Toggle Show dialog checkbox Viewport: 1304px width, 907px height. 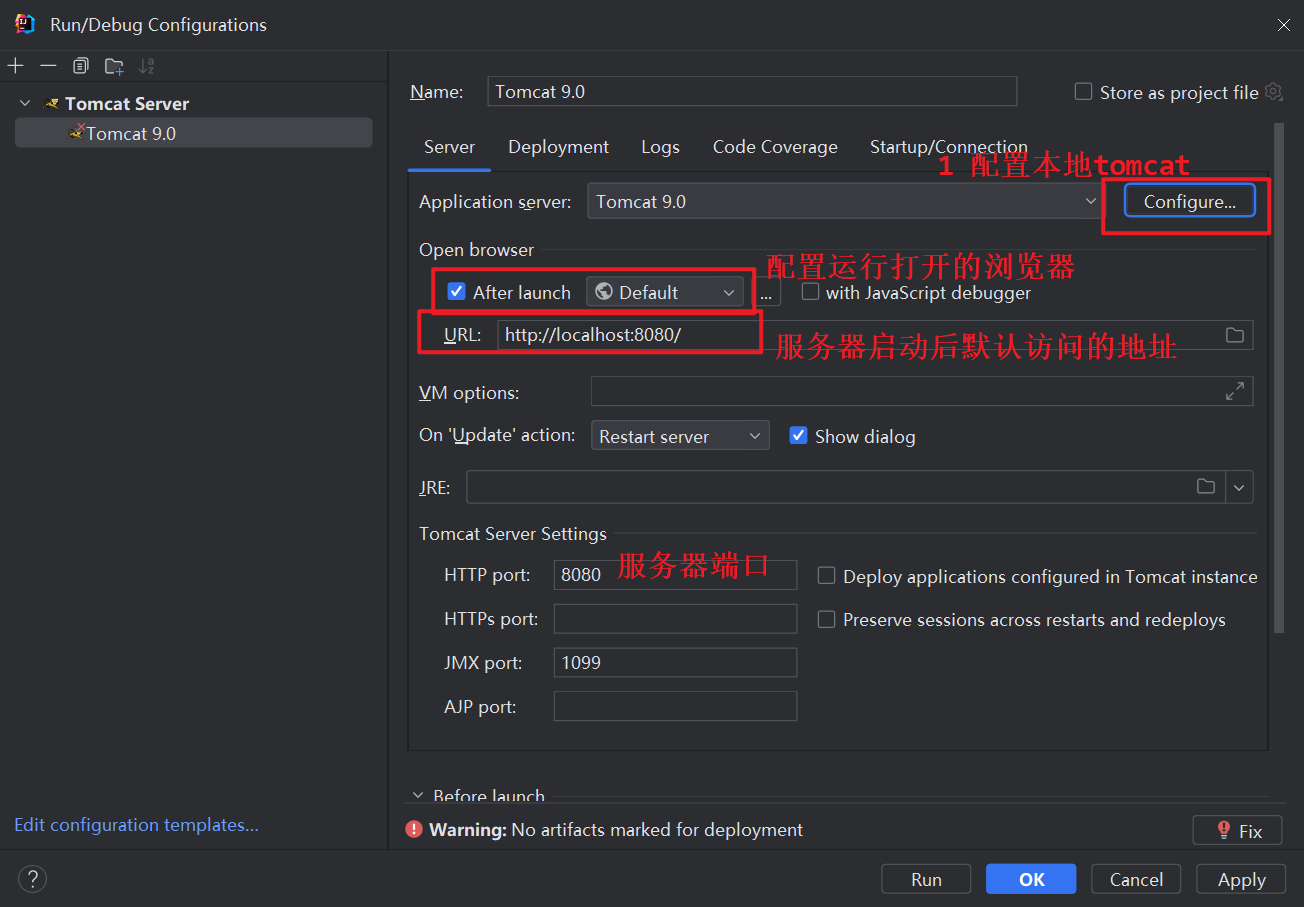(798, 435)
